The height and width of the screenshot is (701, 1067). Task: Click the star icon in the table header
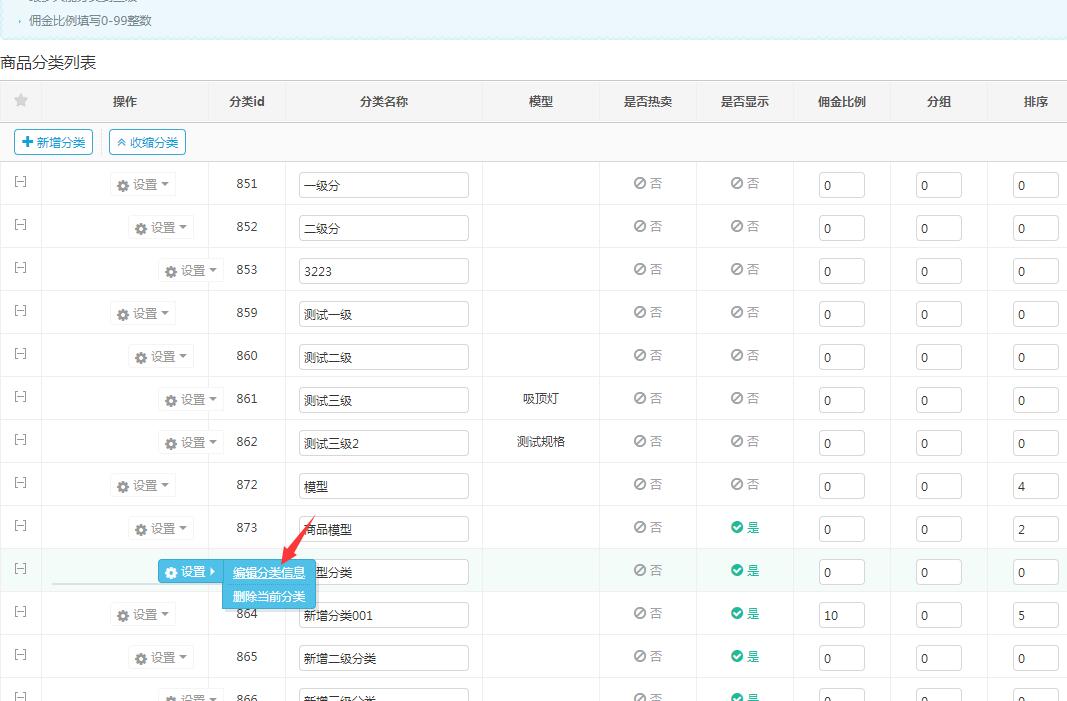[x=20, y=101]
